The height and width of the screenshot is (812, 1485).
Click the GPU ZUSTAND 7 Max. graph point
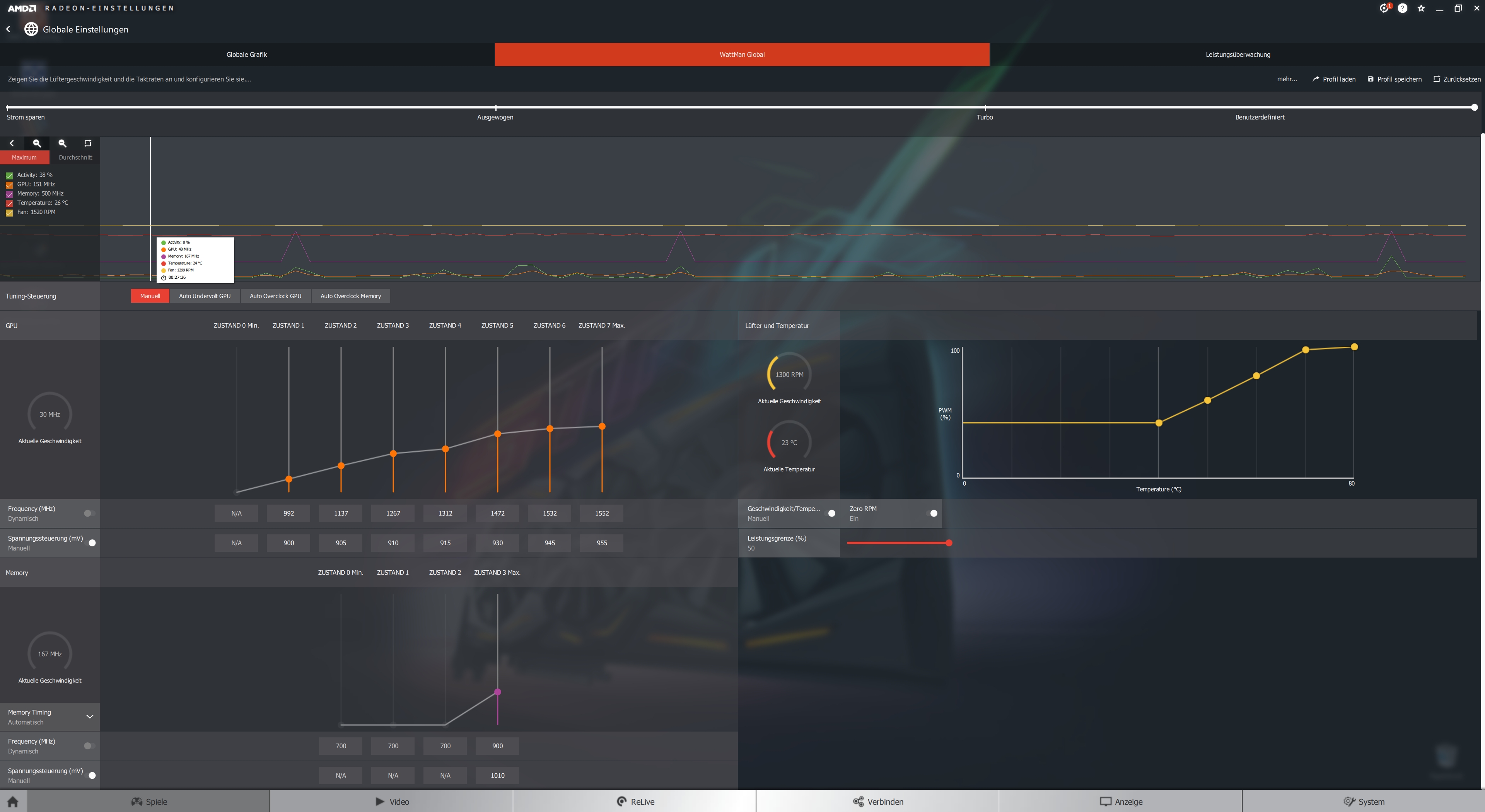602,426
